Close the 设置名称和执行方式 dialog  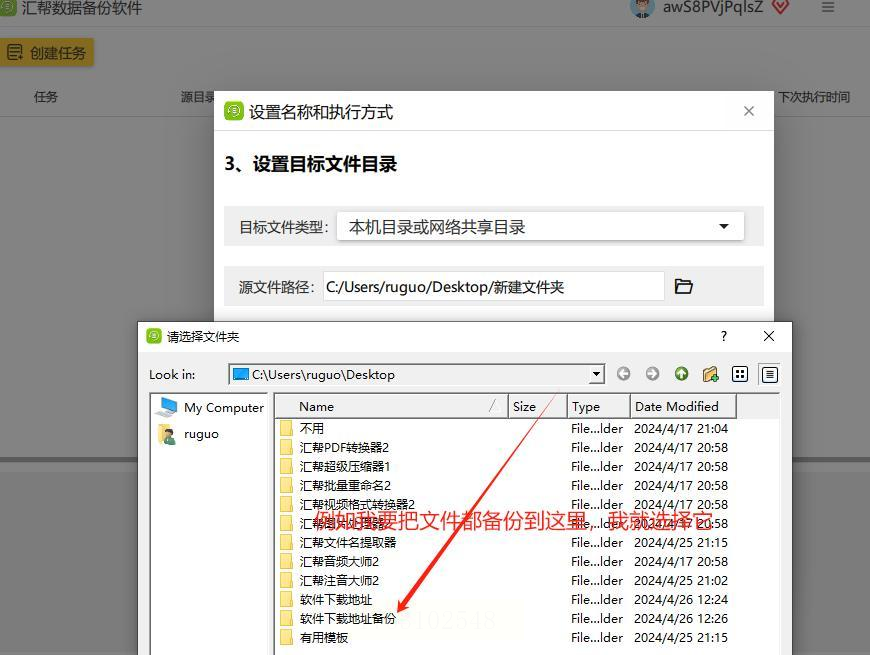click(748, 111)
